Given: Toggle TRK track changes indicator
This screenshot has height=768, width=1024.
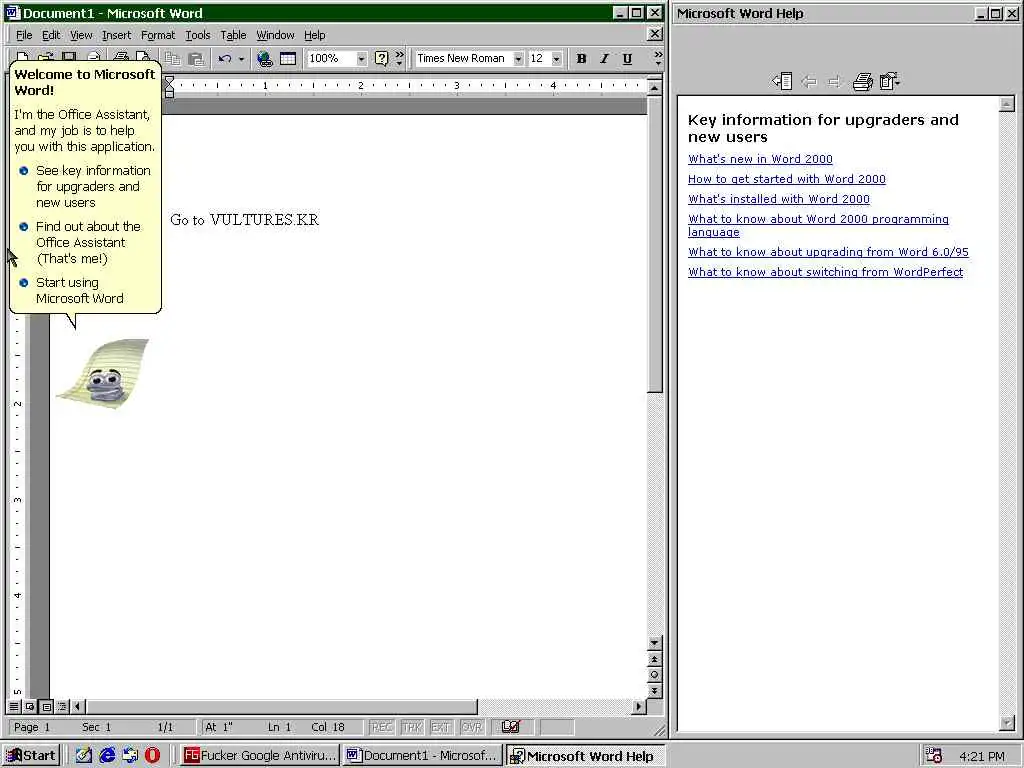Looking at the screenshot, I should point(411,727).
